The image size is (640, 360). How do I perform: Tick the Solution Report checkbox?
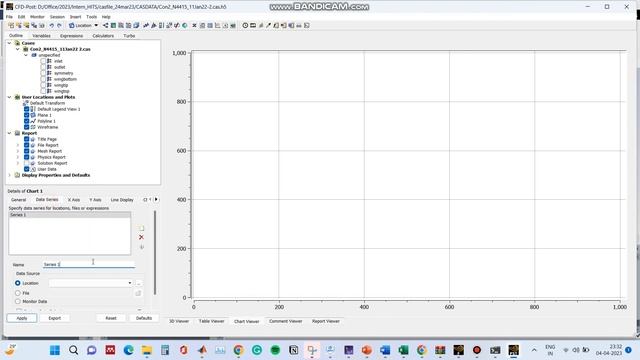coord(27,163)
